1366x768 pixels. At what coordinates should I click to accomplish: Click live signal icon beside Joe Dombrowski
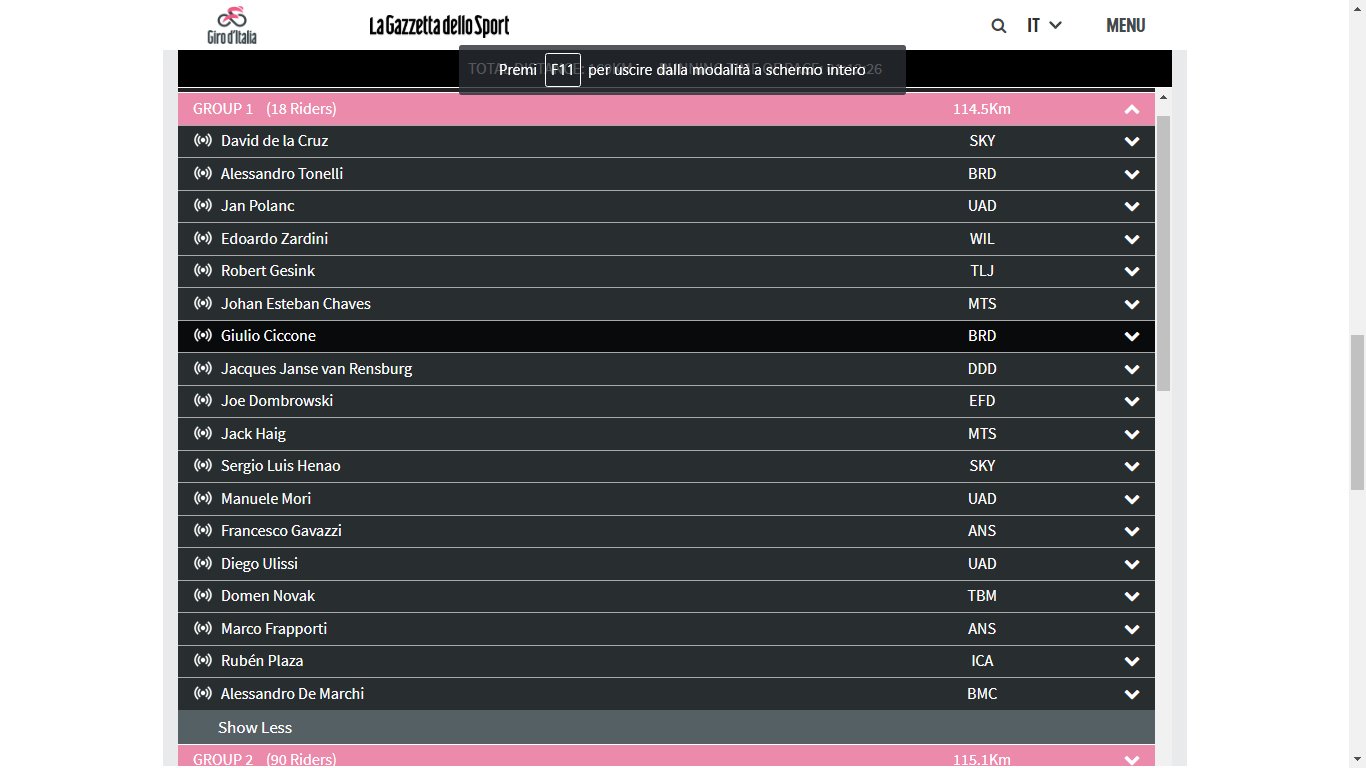tap(203, 401)
